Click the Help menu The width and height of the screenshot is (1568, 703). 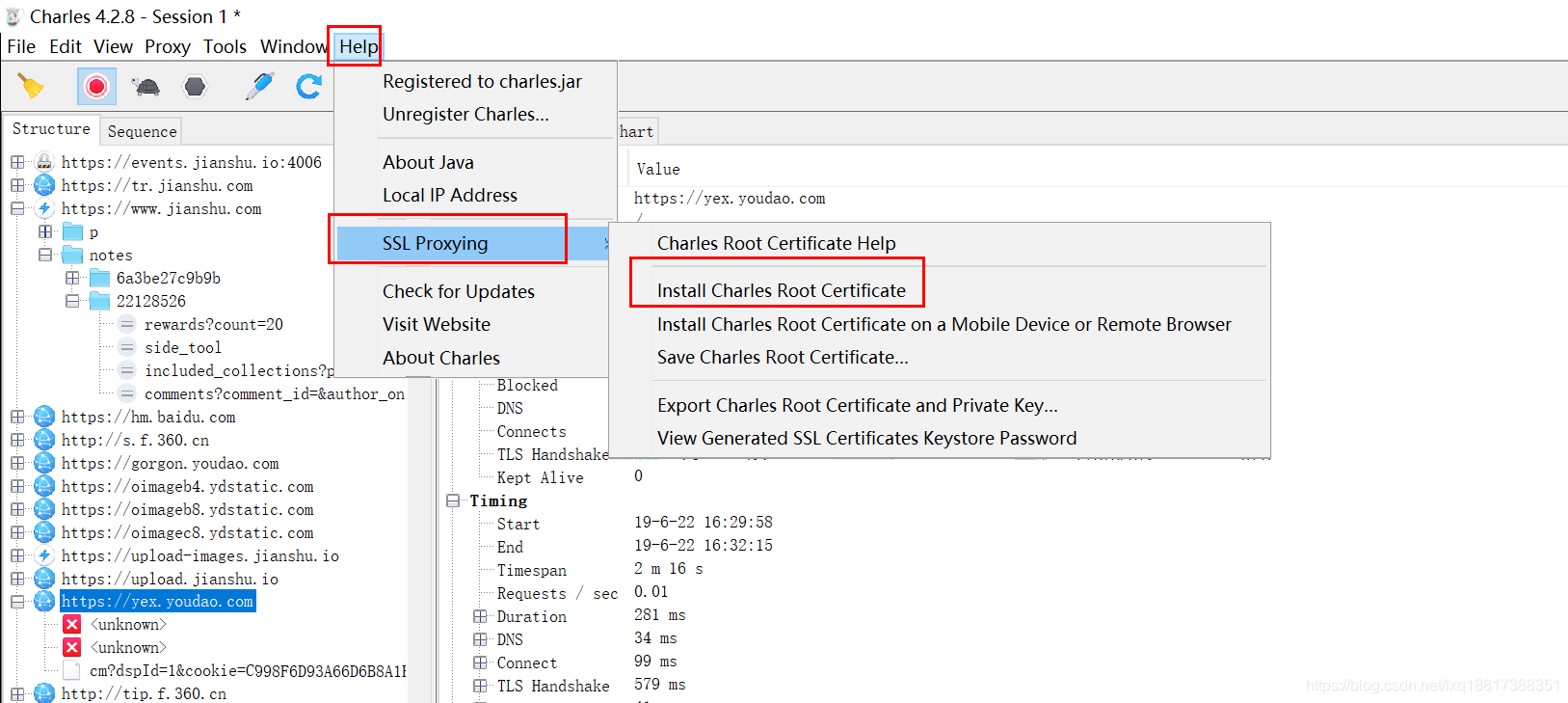coord(359,46)
